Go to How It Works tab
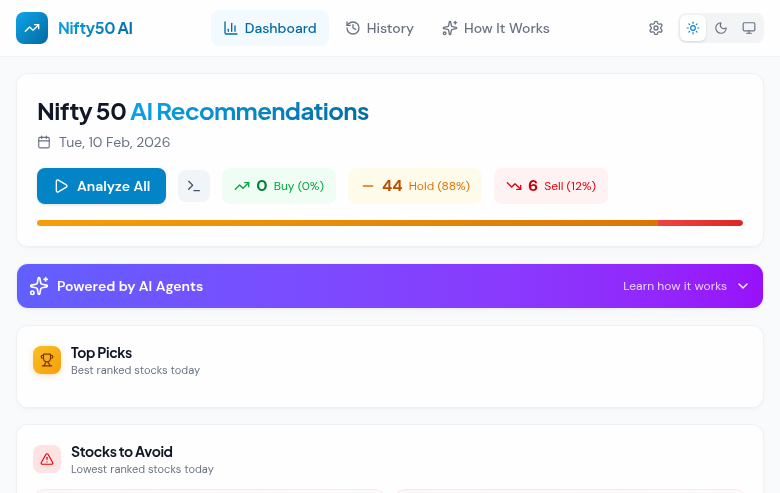Viewport: 780px width, 493px height. tap(496, 28)
